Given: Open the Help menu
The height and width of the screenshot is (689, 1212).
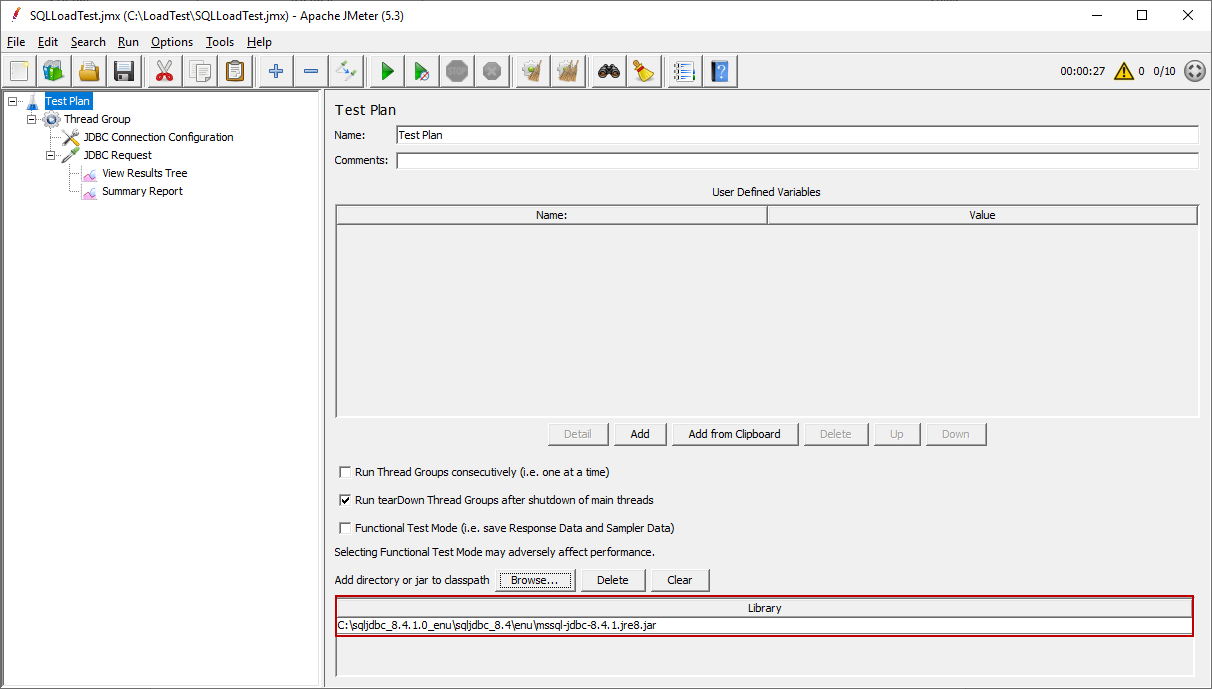Looking at the screenshot, I should 259,42.
